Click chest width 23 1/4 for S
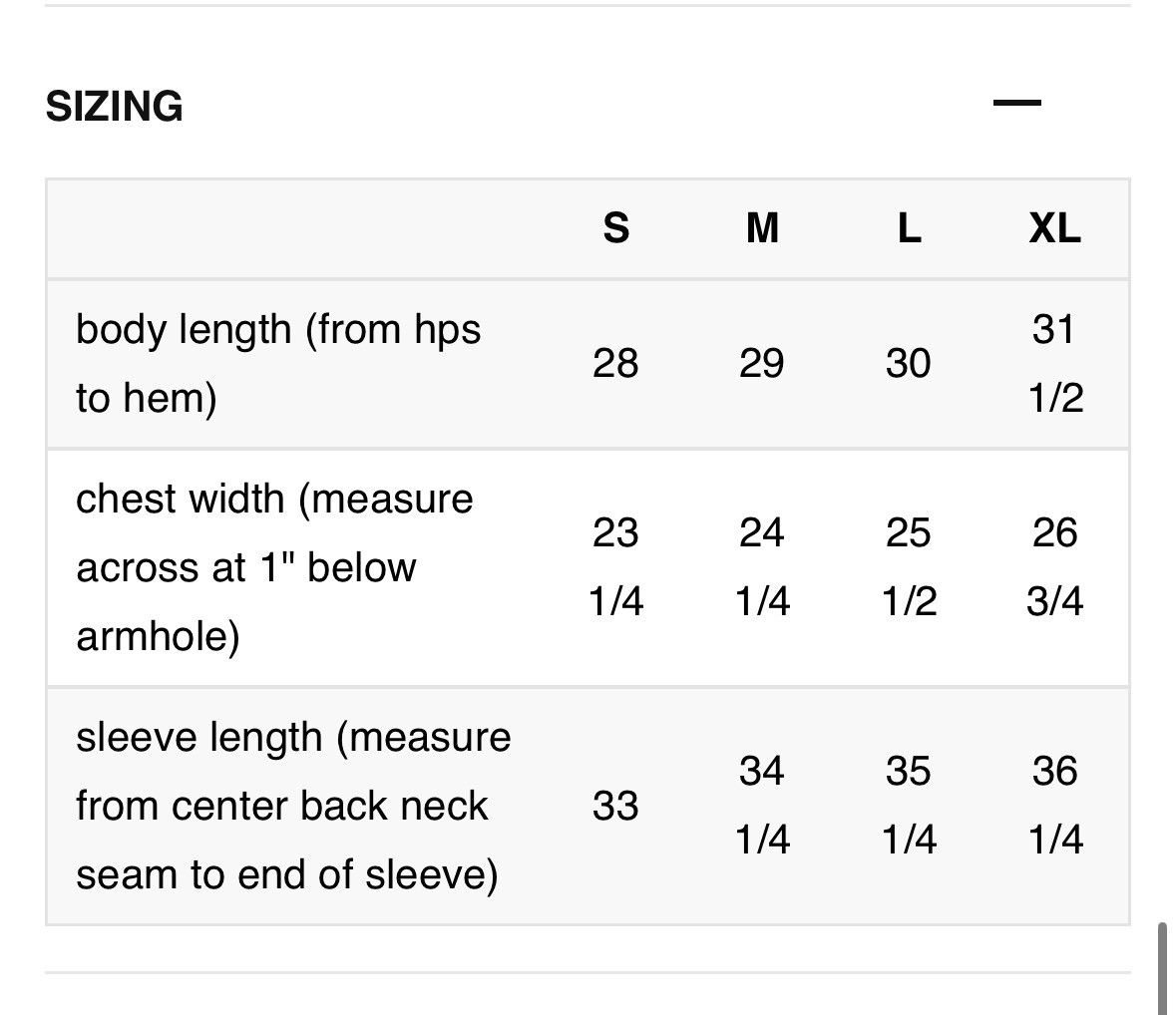The image size is (1176, 1015). (x=615, y=567)
